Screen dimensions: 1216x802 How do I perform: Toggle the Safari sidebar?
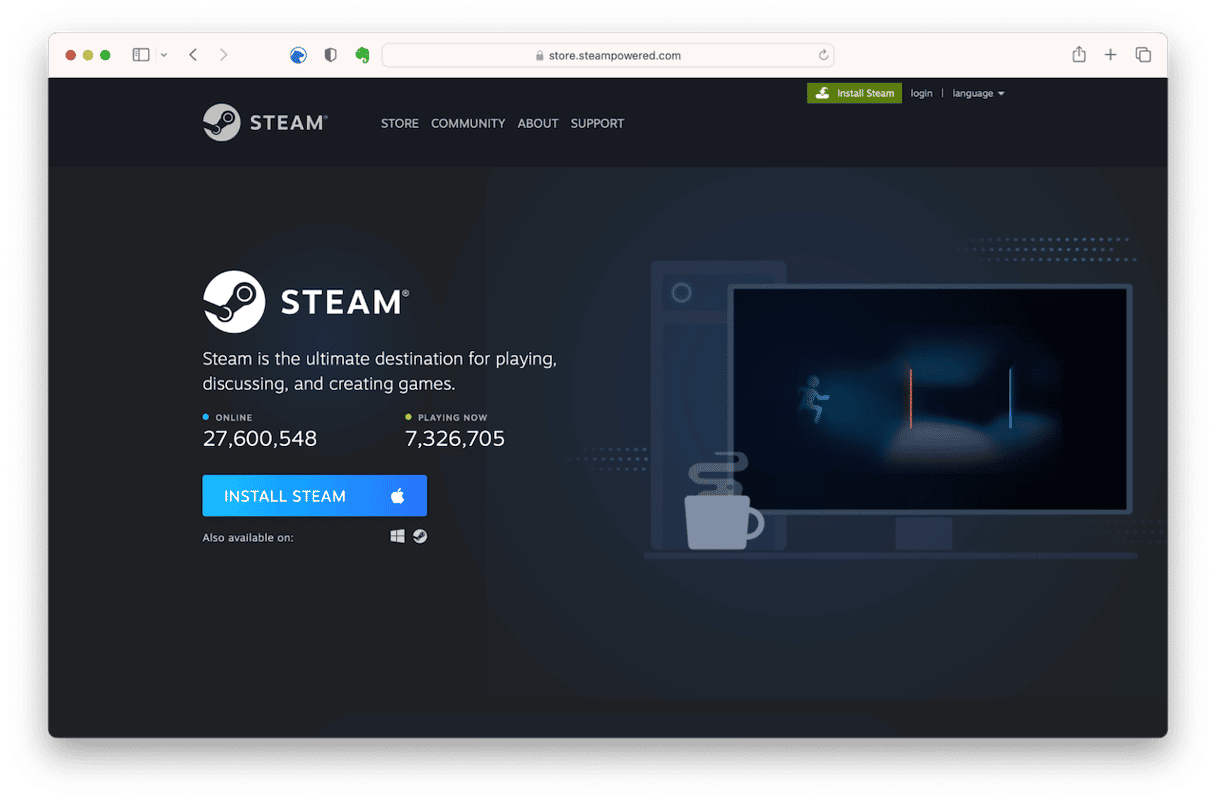(x=141, y=55)
